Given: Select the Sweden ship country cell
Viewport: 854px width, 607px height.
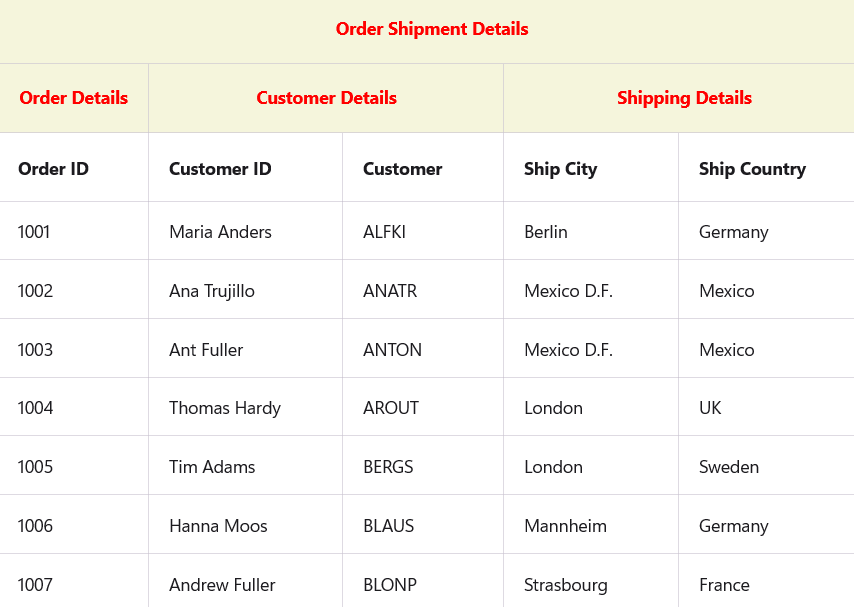Looking at the screenshot, I should click(x=729, y=467).
